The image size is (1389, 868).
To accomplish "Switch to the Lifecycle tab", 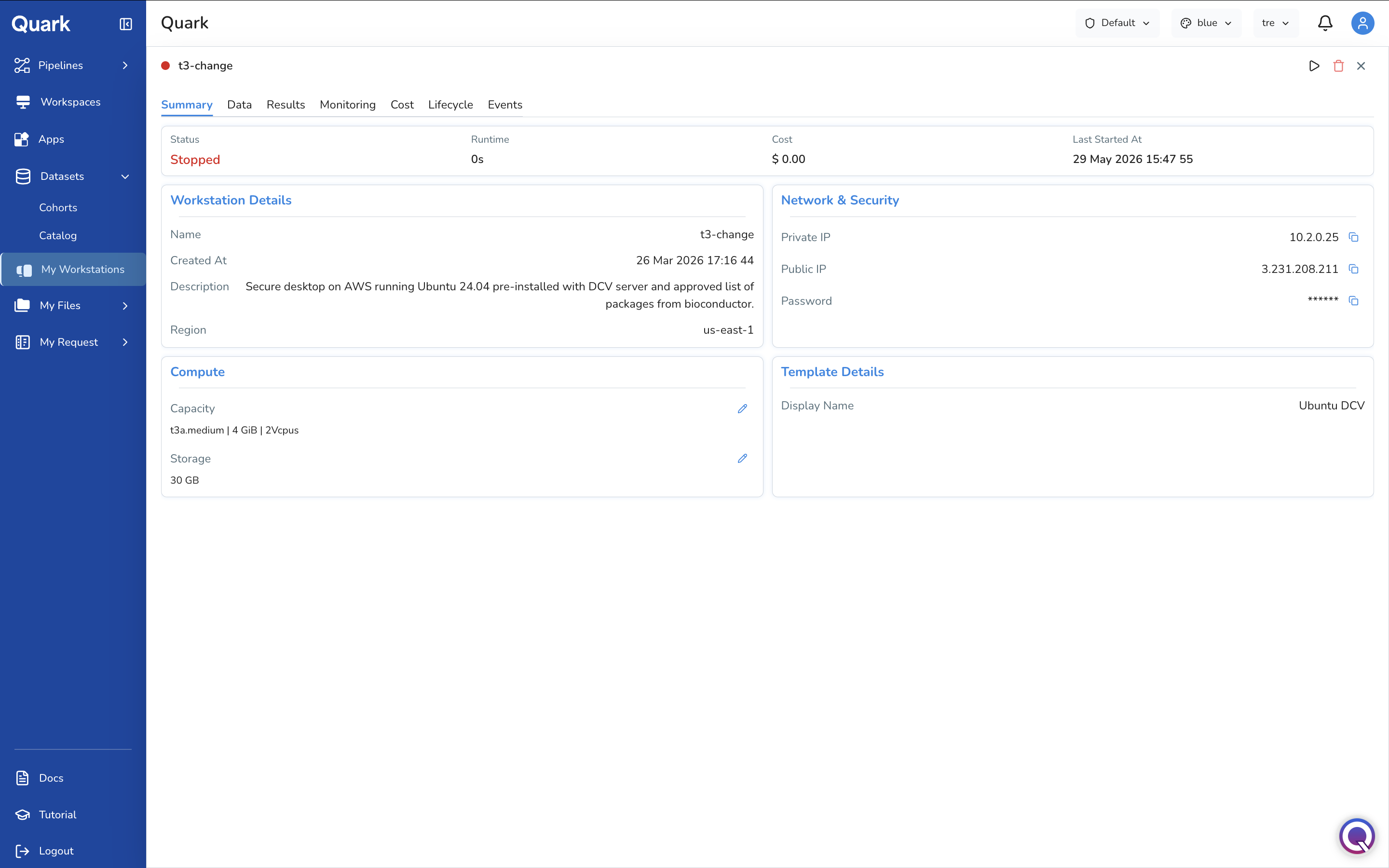I will pos(450,105).
